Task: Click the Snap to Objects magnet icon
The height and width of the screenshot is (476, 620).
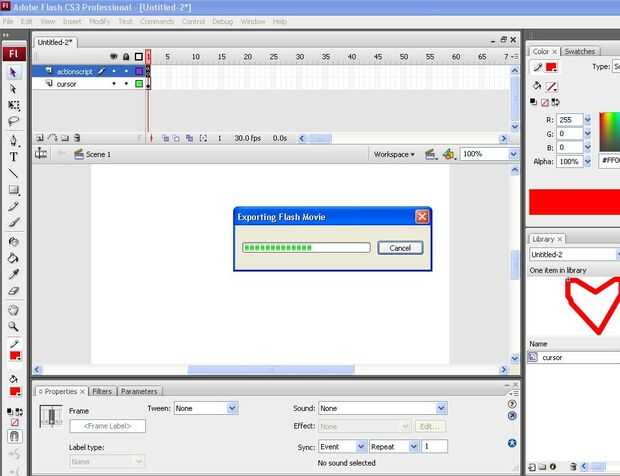Action: pyautogui.click(x=14, y=436)
